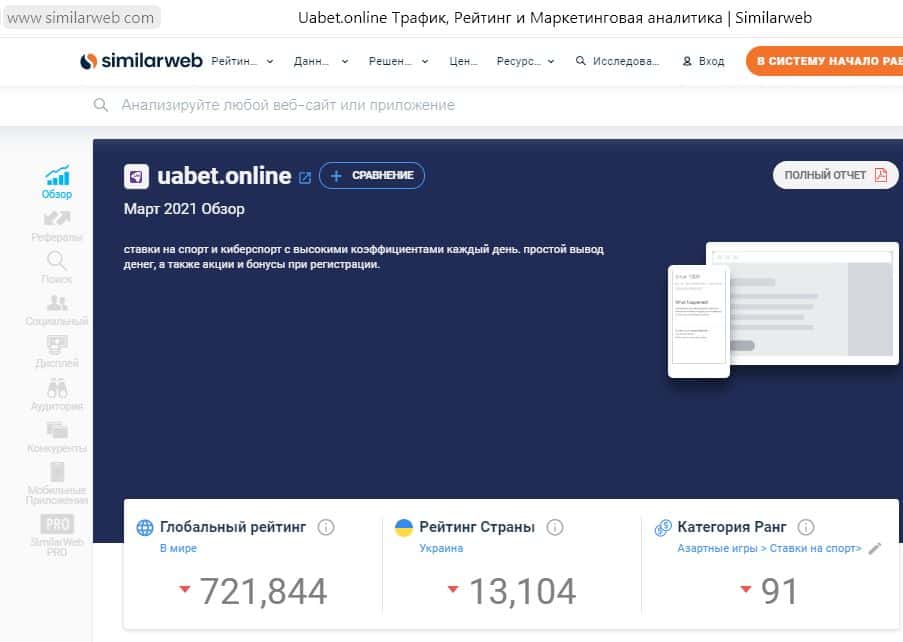Show info for Глобальный рейтинг
The height and width of the screenshot is (642, 903).
point(326,527)
